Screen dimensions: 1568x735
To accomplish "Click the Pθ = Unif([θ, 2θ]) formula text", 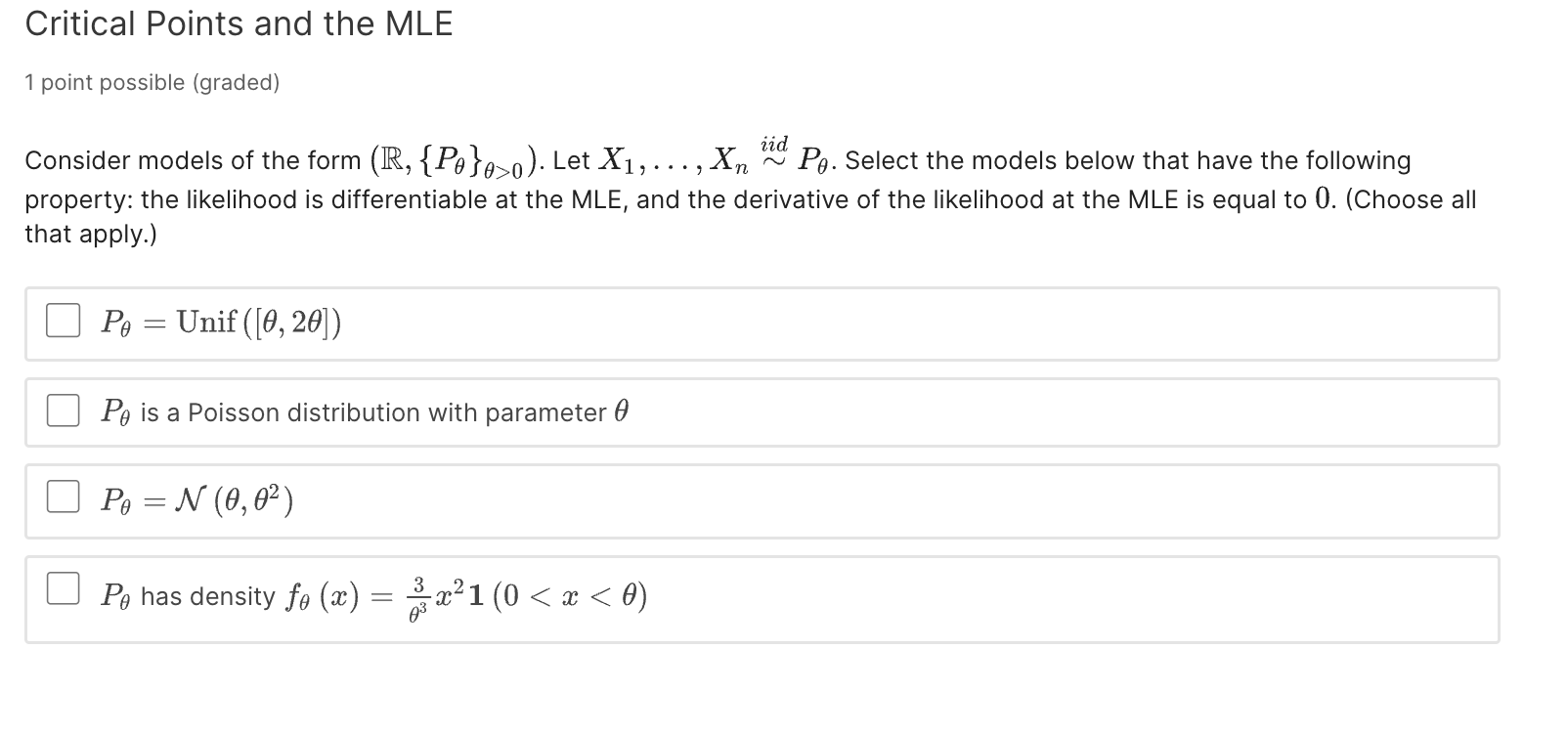I will click(219, 322).
